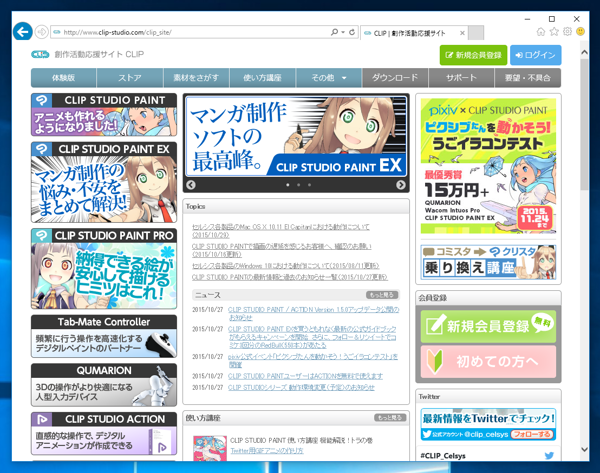The height and width of the screenshot is (473, 600).
Task: Open the browser Home icon
Action: [x=541, y=32]
